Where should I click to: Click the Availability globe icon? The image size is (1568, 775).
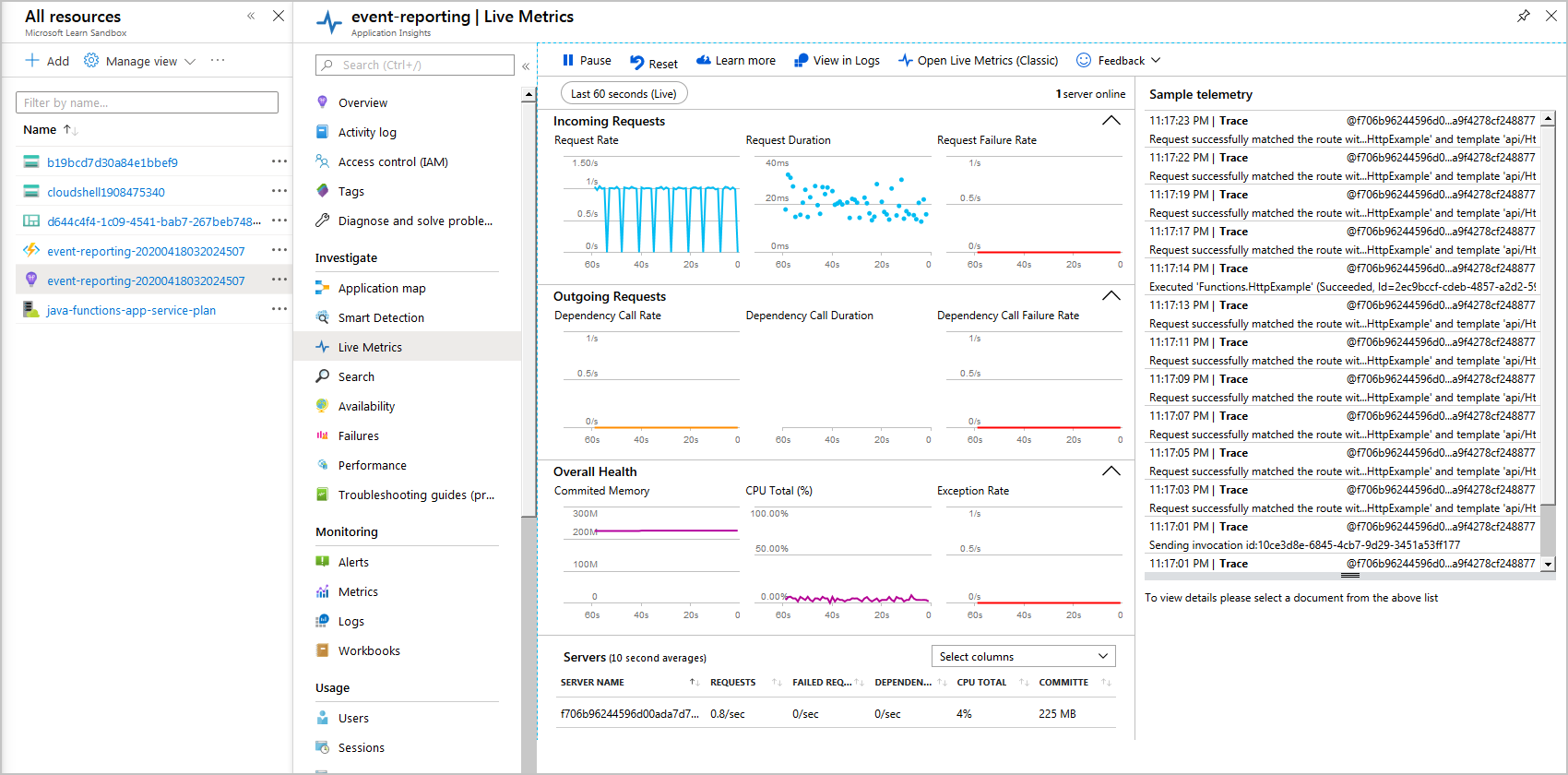(x=322, y=406)
